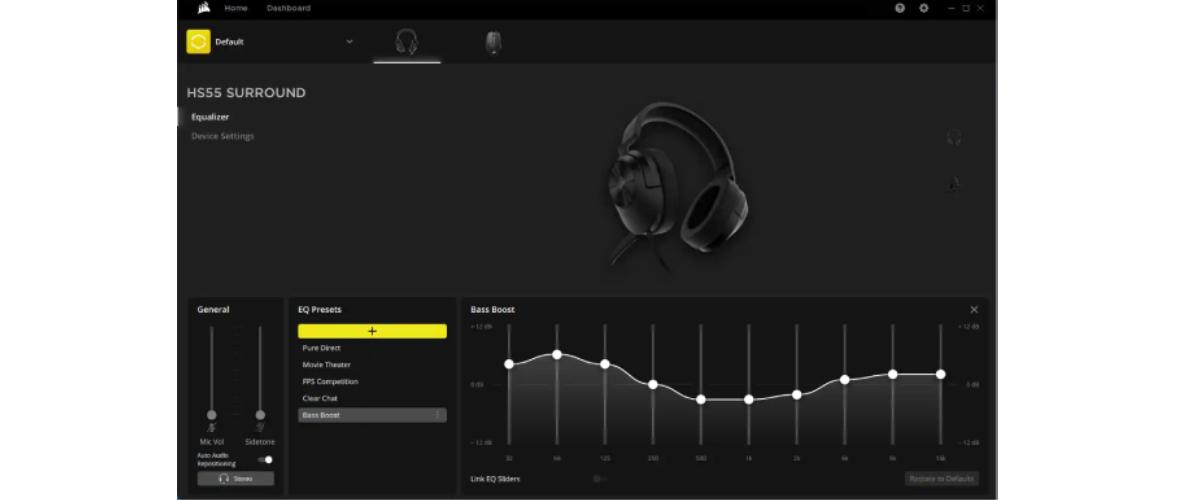Click the 8k EQ slider handle

click(893, 374)
